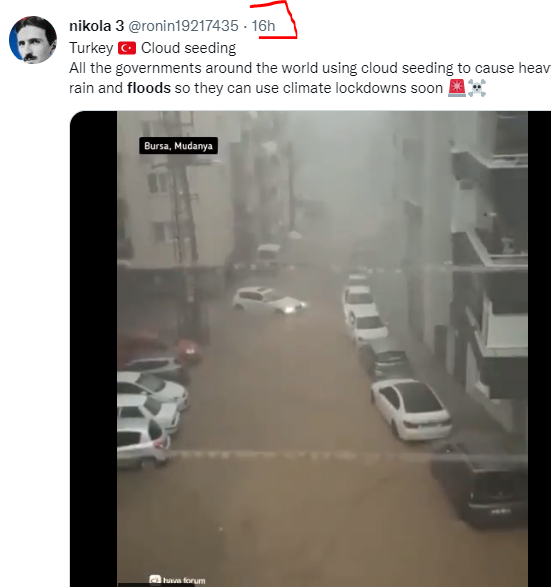Click the Turkey flag emoji

(127, 49)
